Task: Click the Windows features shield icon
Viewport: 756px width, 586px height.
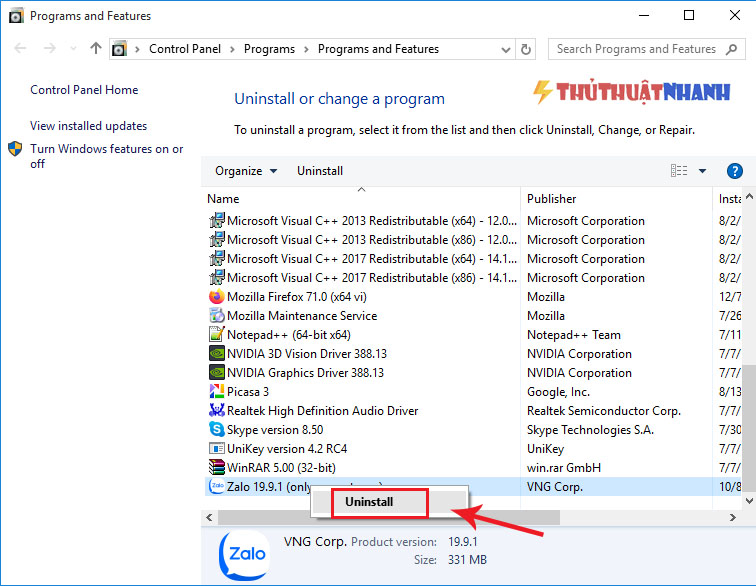Action: coord(15,149)
